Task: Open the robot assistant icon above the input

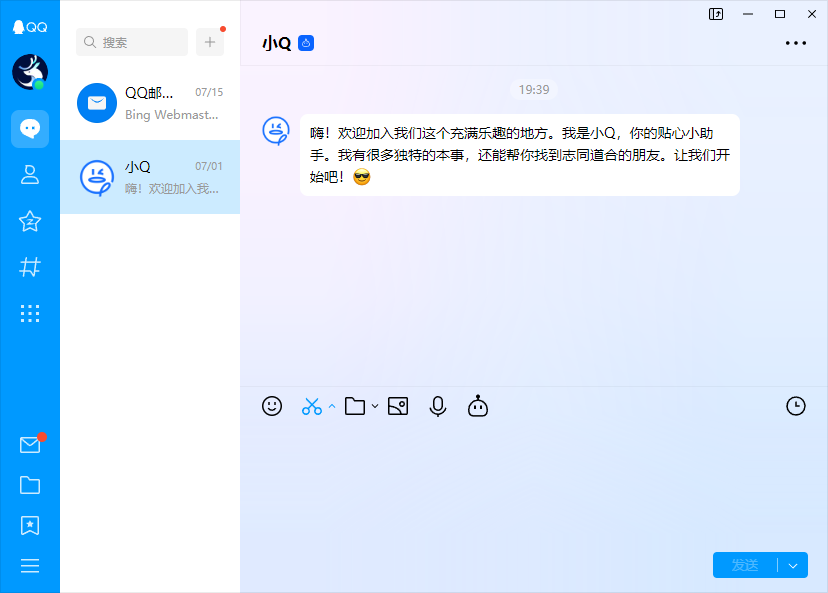Action: point(477,406)
